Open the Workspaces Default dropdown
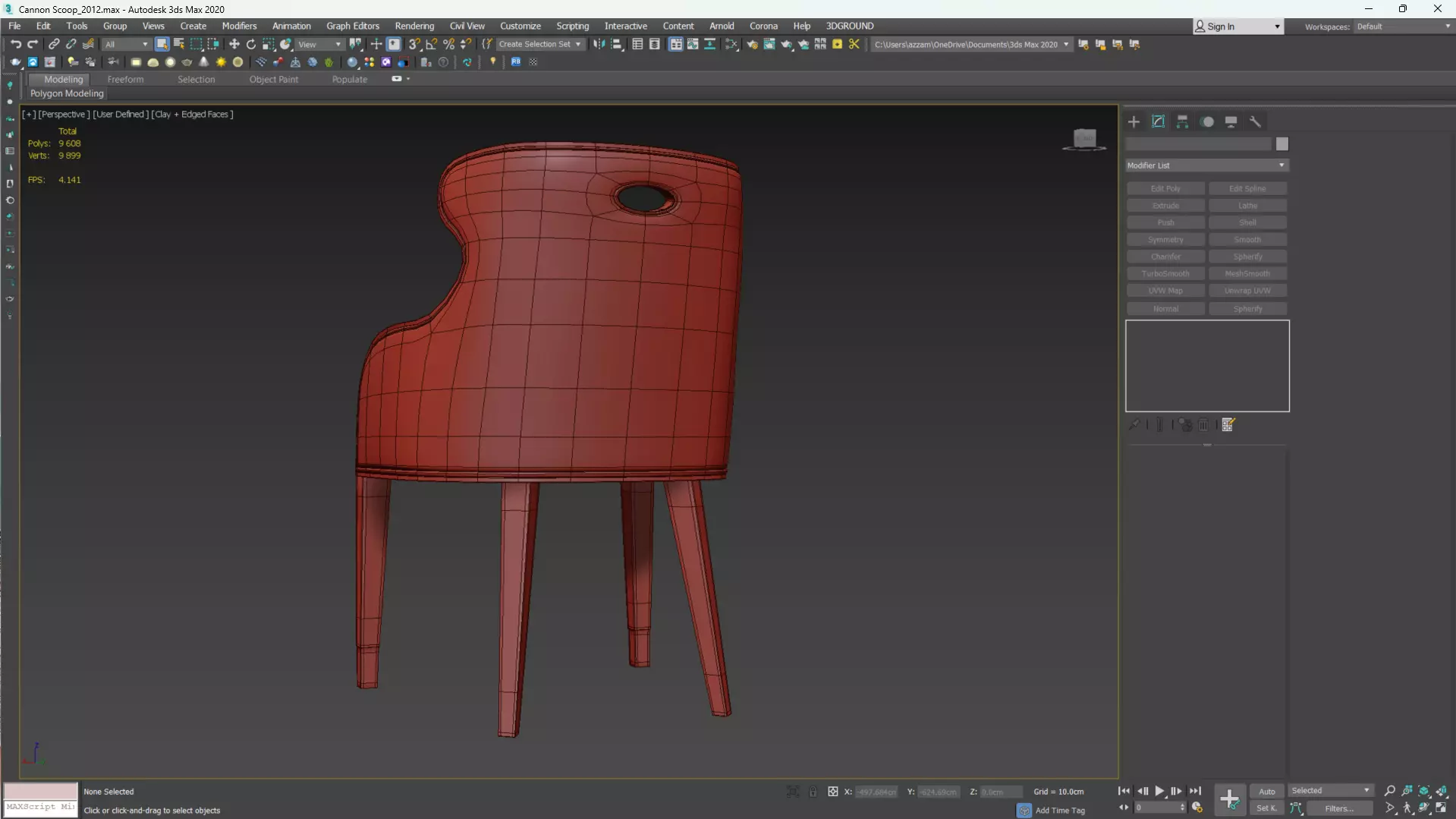The height and width of the screenshot is (819, 1456). pyautogui.click(x=1403, y=27)
